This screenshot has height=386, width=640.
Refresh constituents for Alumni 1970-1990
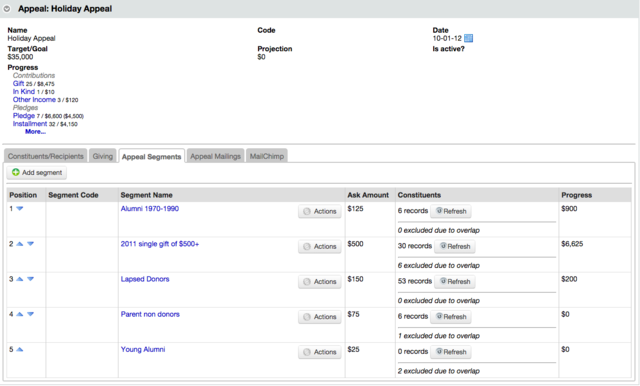pos(451,211)
